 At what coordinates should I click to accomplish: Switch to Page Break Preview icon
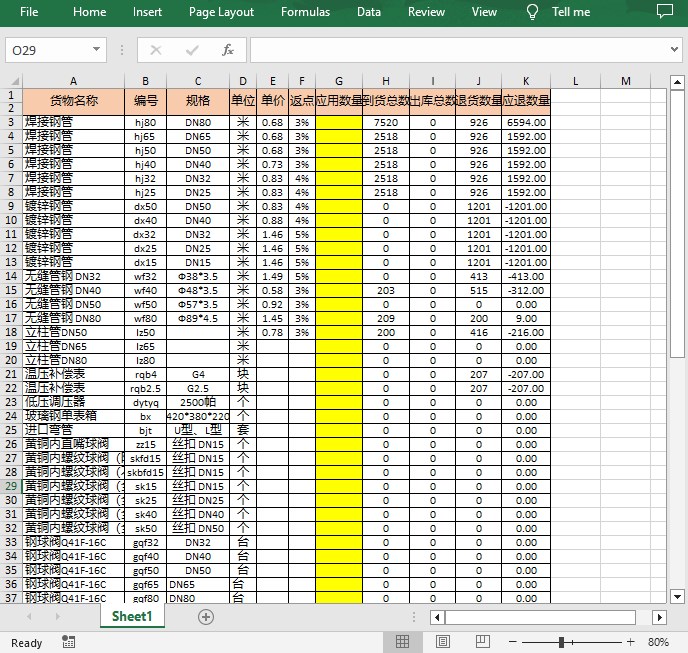click(x=482, y=642)
